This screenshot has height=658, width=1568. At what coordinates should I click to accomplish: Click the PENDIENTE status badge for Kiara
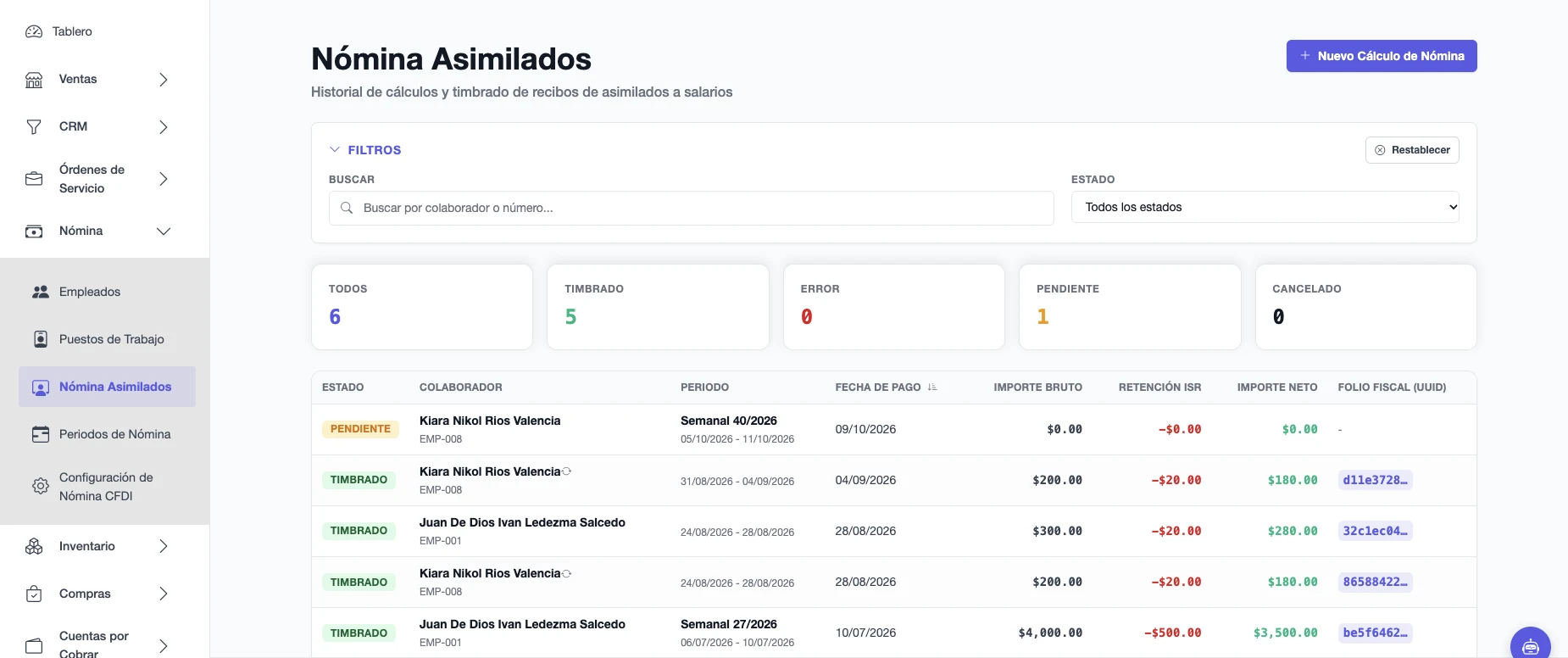click(360, 429)
